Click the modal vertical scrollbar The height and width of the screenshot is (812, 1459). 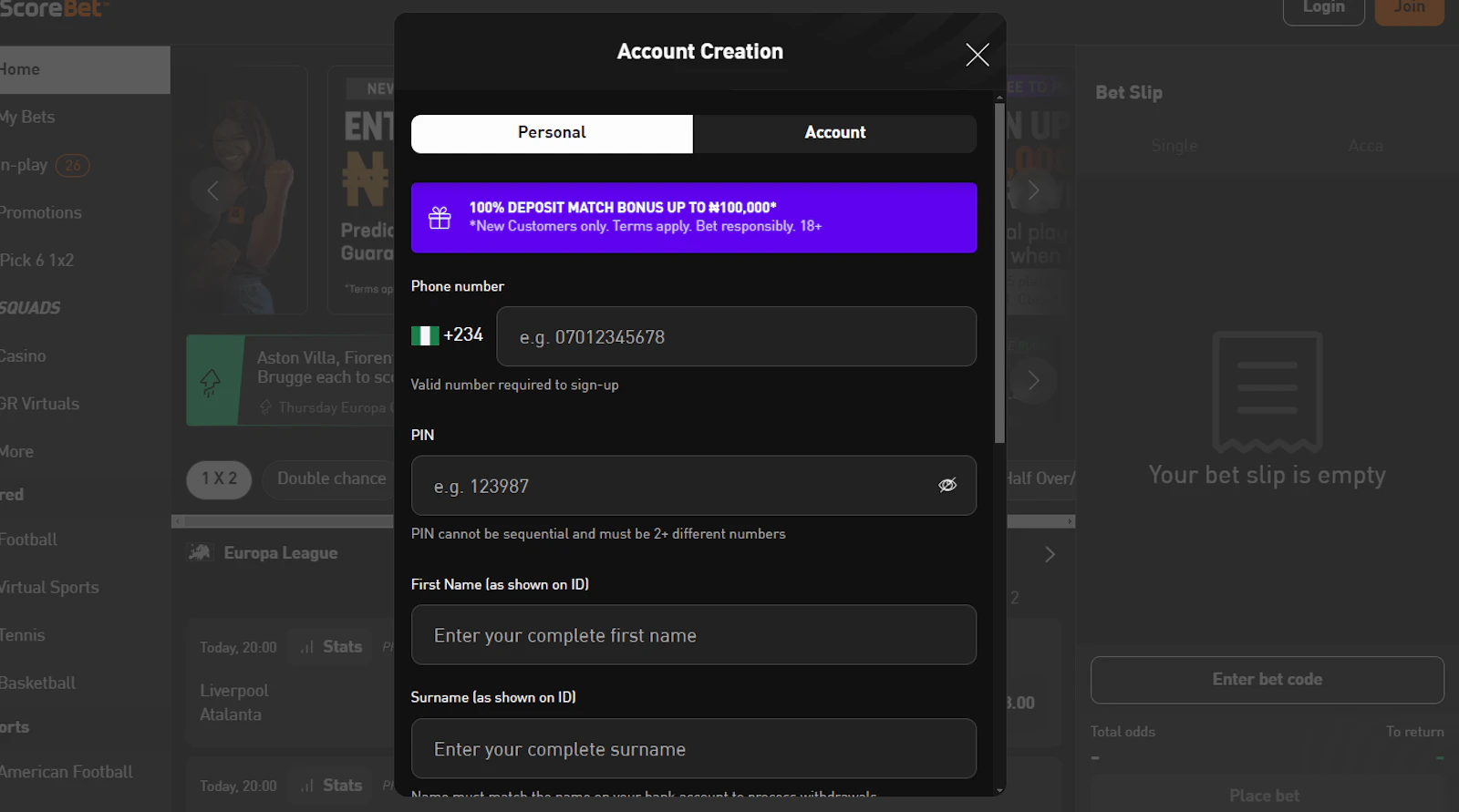pyautogui.click(x=999, y=273)
